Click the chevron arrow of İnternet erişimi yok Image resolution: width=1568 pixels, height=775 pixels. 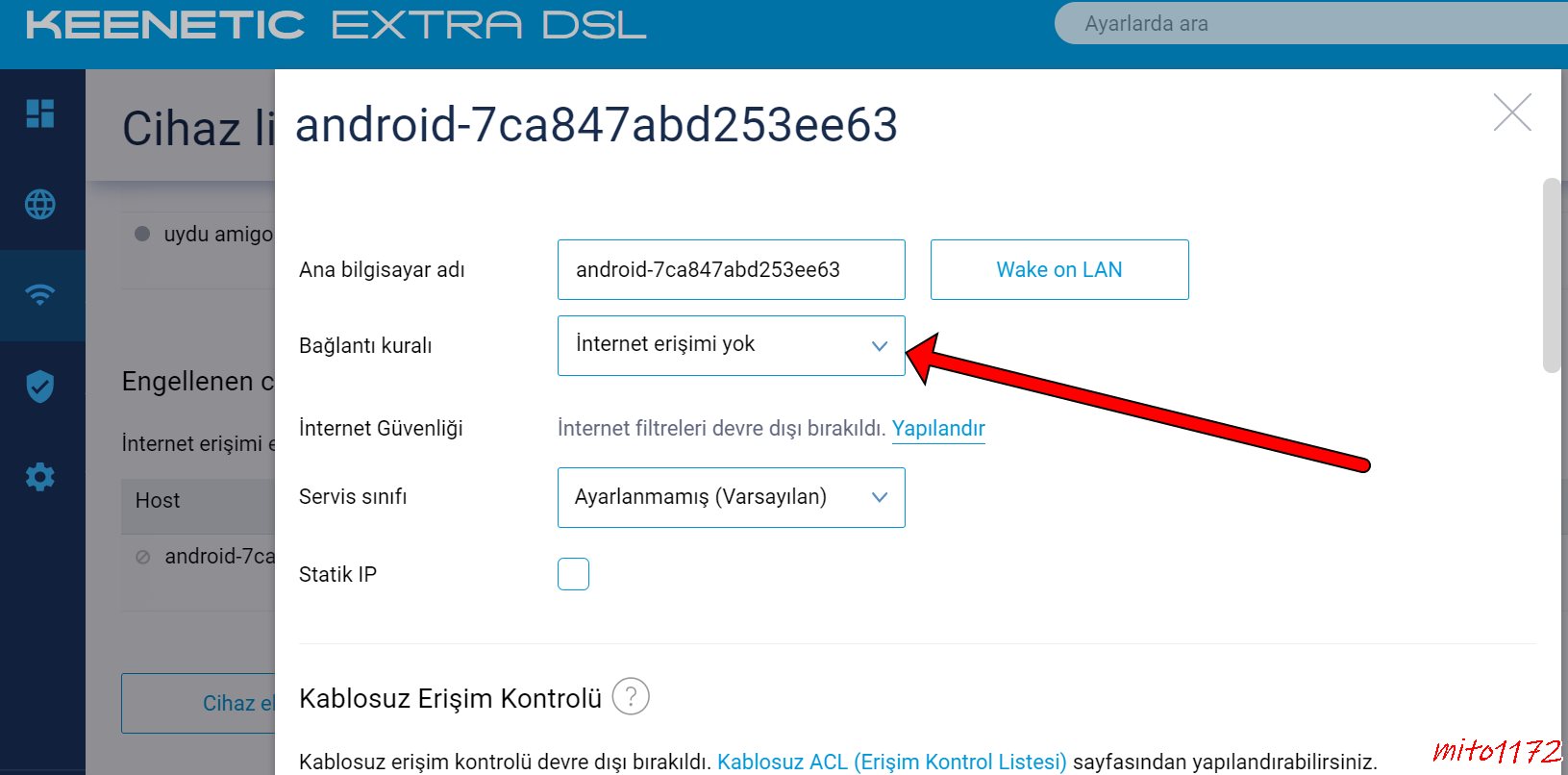click(879, 346)
